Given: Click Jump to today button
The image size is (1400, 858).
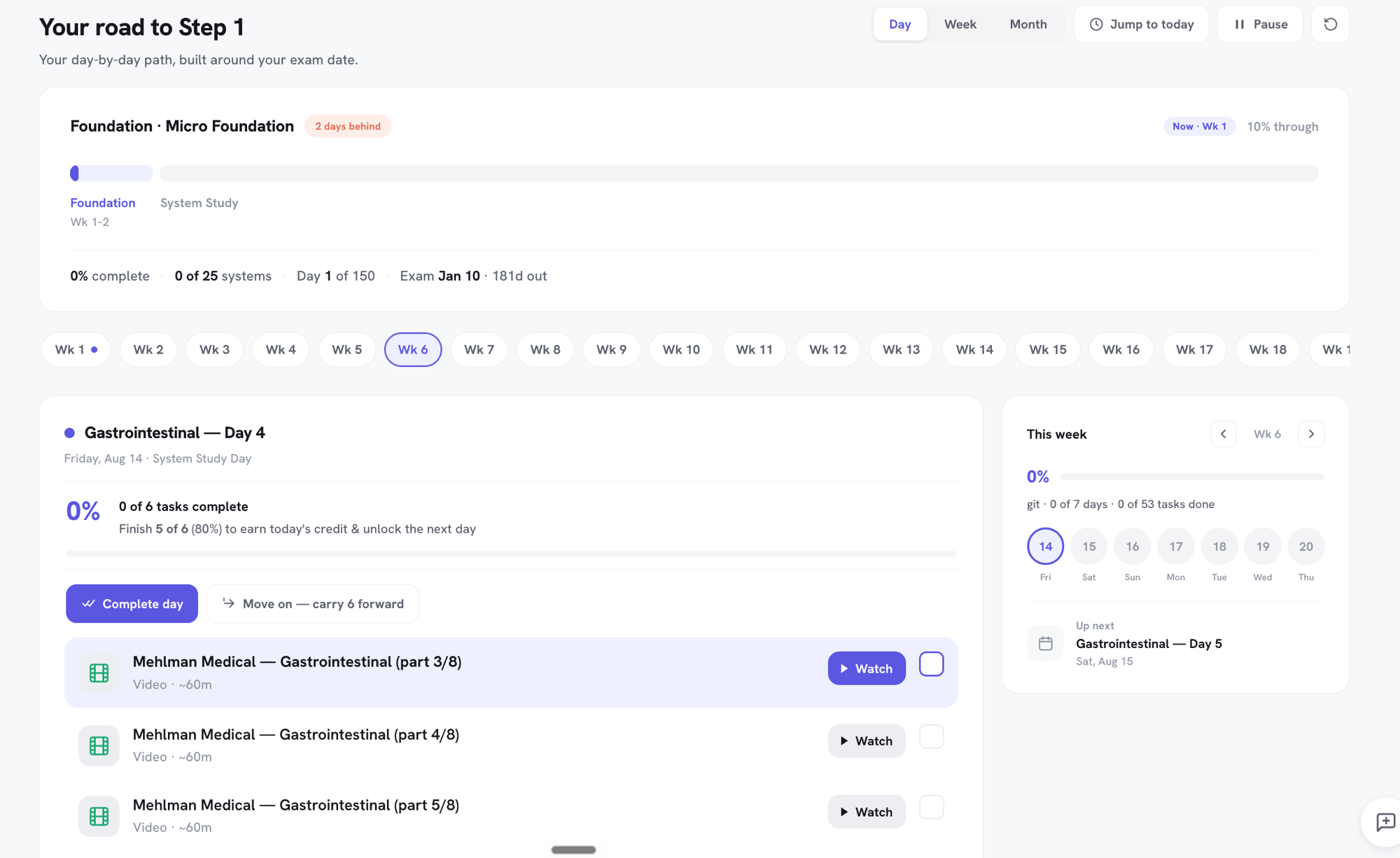Looking at the screenshot, I should (1141, 24).
